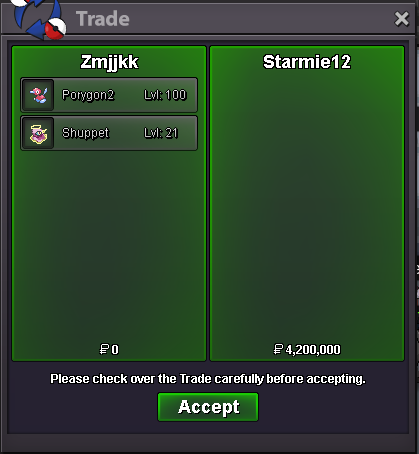Click the Porygon2 sprite icon
Image resolution: width=419 pixels, height=454 pixels.
tap(38, 95)
